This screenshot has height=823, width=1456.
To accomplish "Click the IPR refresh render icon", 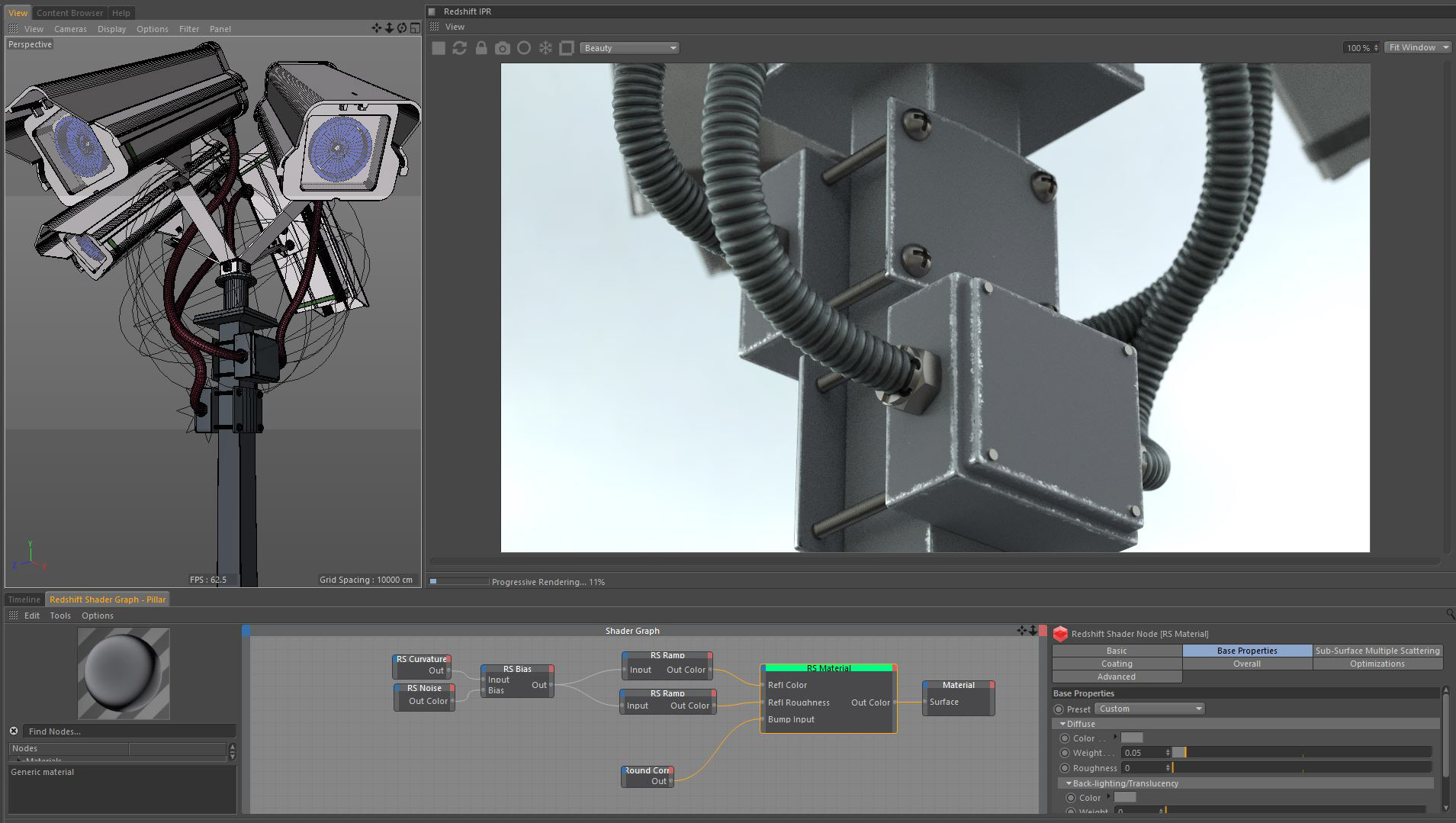I will (x=459, y=48).
